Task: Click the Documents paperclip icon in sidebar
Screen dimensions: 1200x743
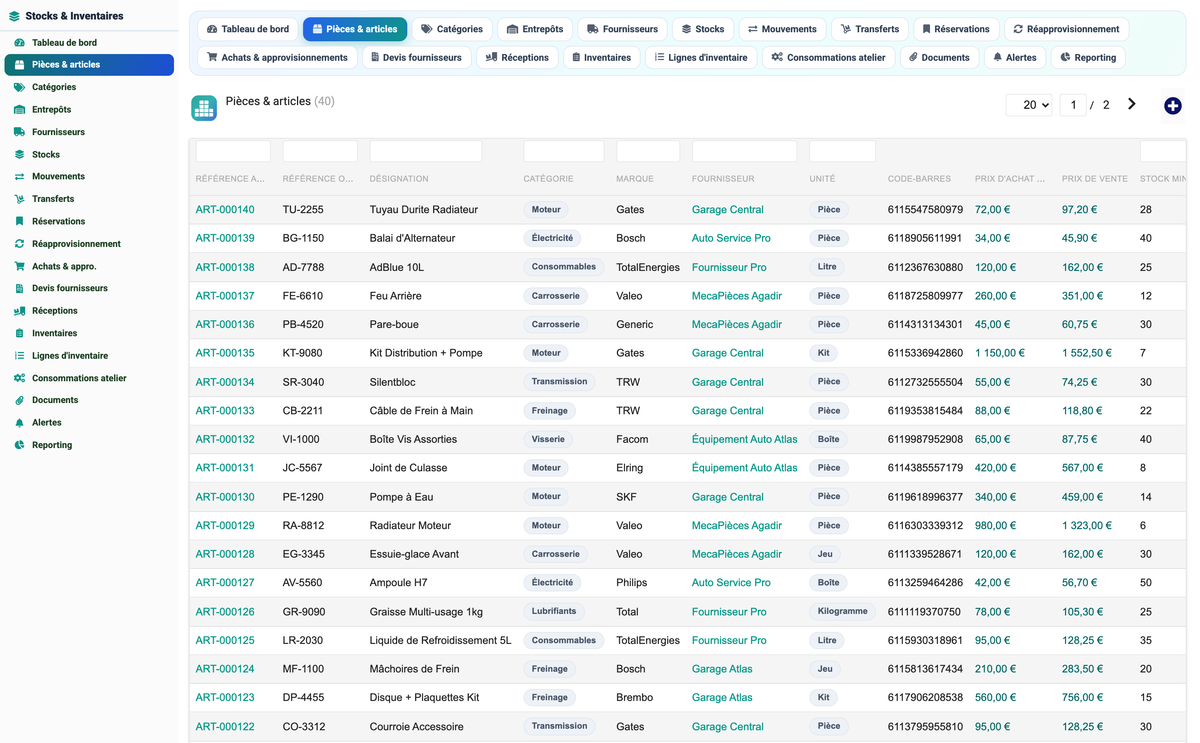Action: click(x=19, y=400)
